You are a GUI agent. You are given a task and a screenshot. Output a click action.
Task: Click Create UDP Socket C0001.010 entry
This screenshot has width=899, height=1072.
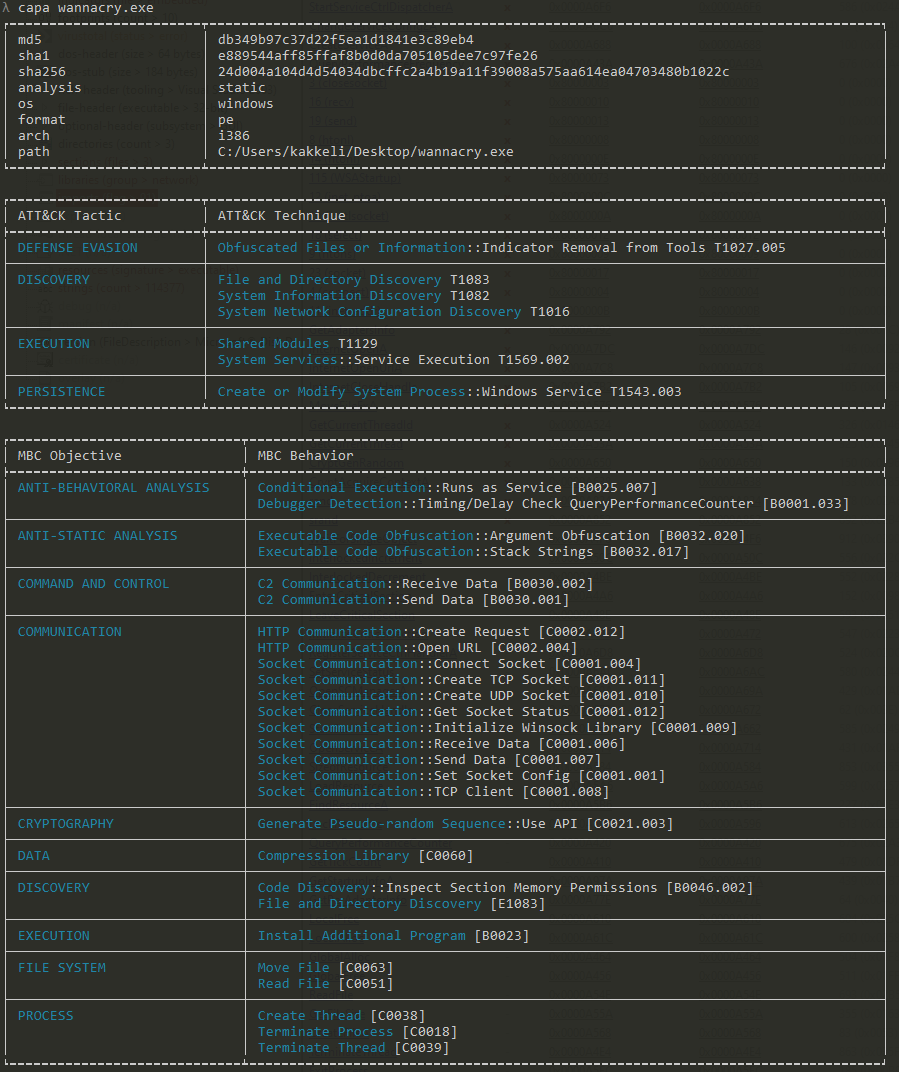461,696
